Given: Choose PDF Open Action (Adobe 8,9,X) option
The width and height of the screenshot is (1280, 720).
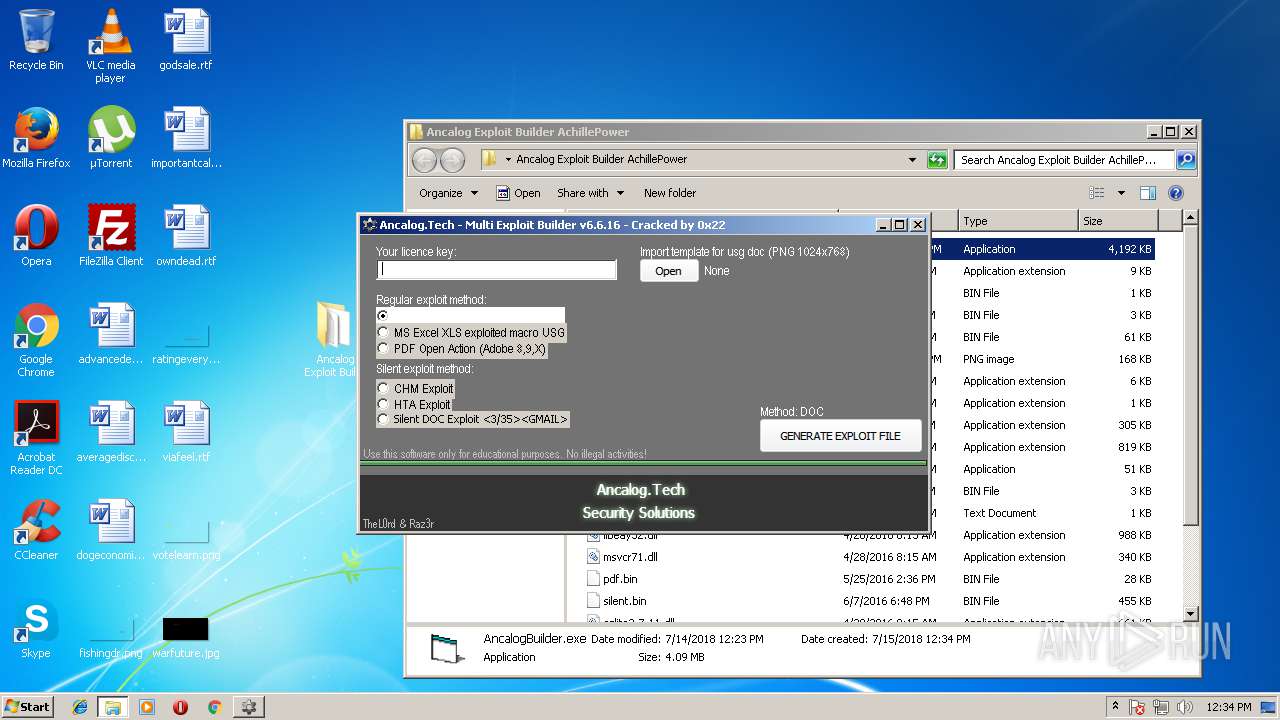Looking at the screenshot, I should pos(462,349).
